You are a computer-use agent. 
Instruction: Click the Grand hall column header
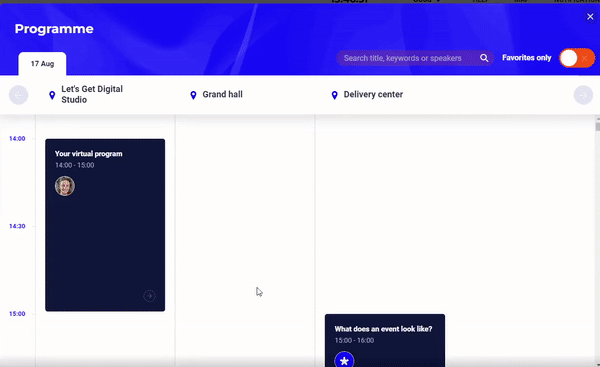tap(222, 95)
